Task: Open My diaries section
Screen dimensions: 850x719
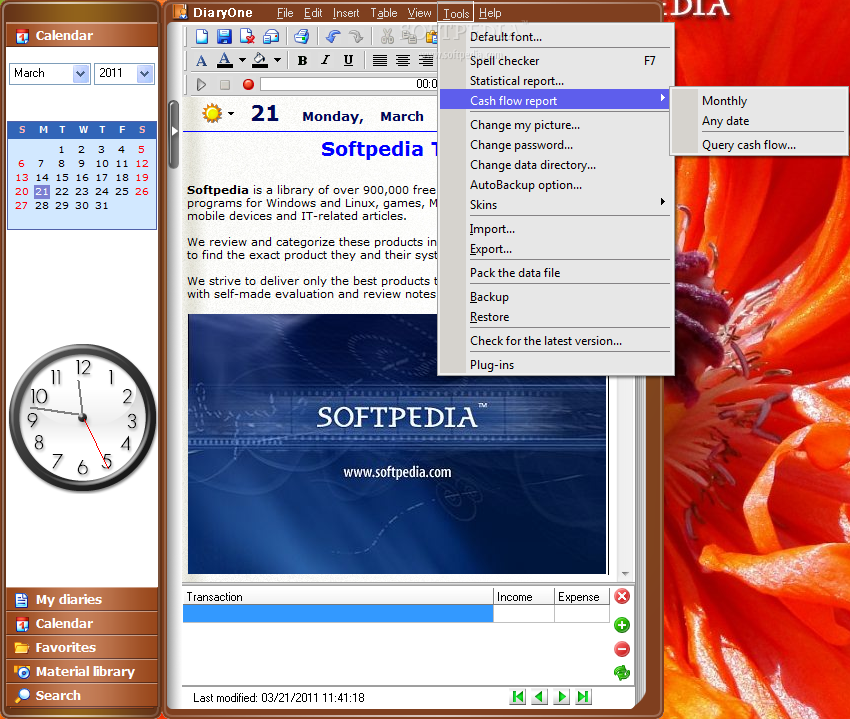Action: pos(82,600)
